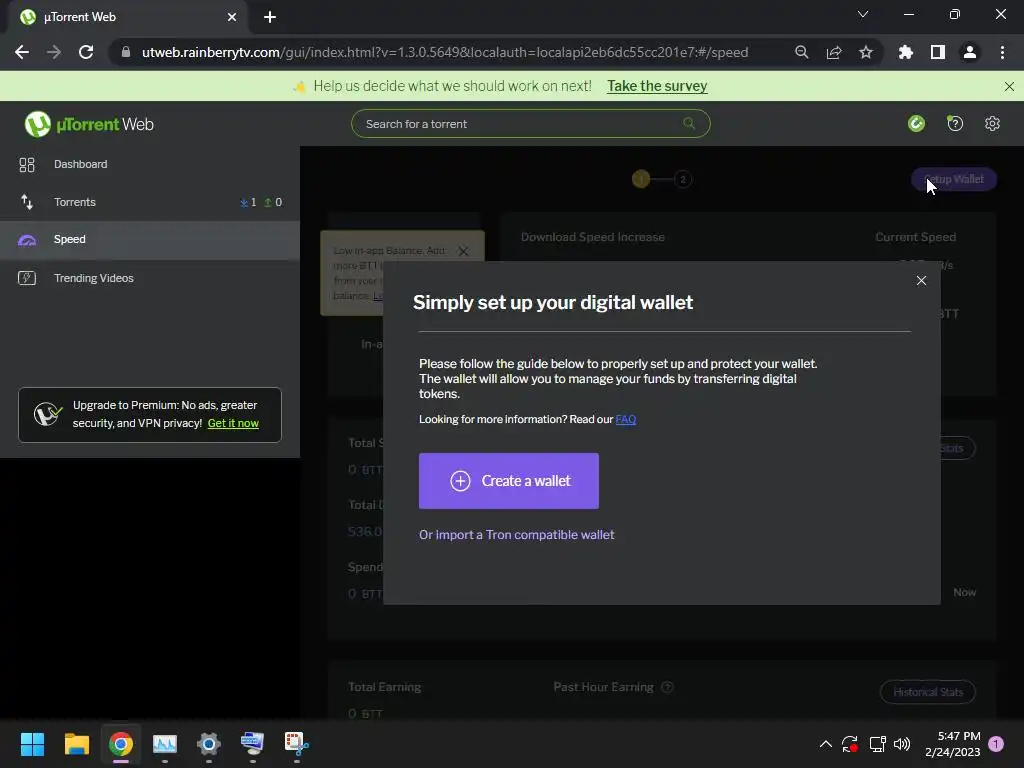The width and height of the screenshot is (1024, 768).
Task: Open the Chrome profile icon
Action: tap(969, 52)
